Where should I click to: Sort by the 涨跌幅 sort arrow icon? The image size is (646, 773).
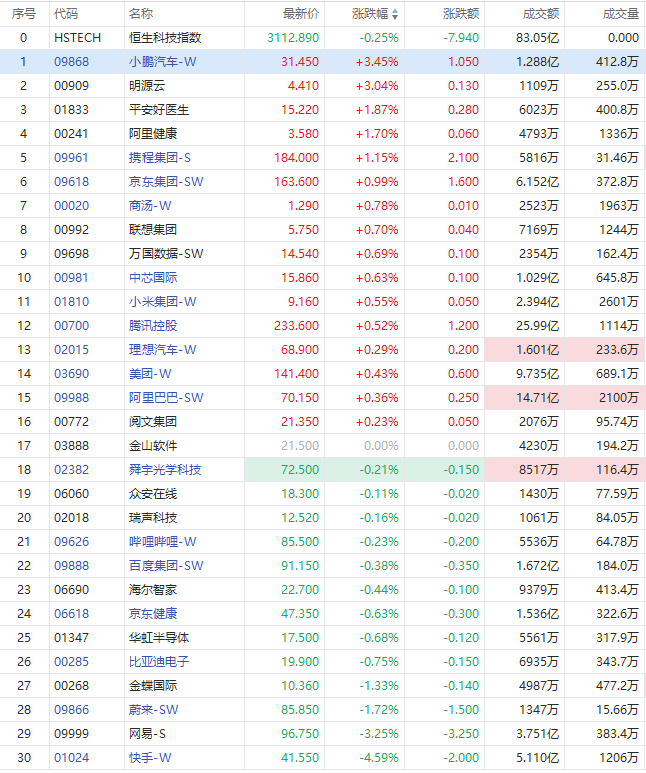395,14
